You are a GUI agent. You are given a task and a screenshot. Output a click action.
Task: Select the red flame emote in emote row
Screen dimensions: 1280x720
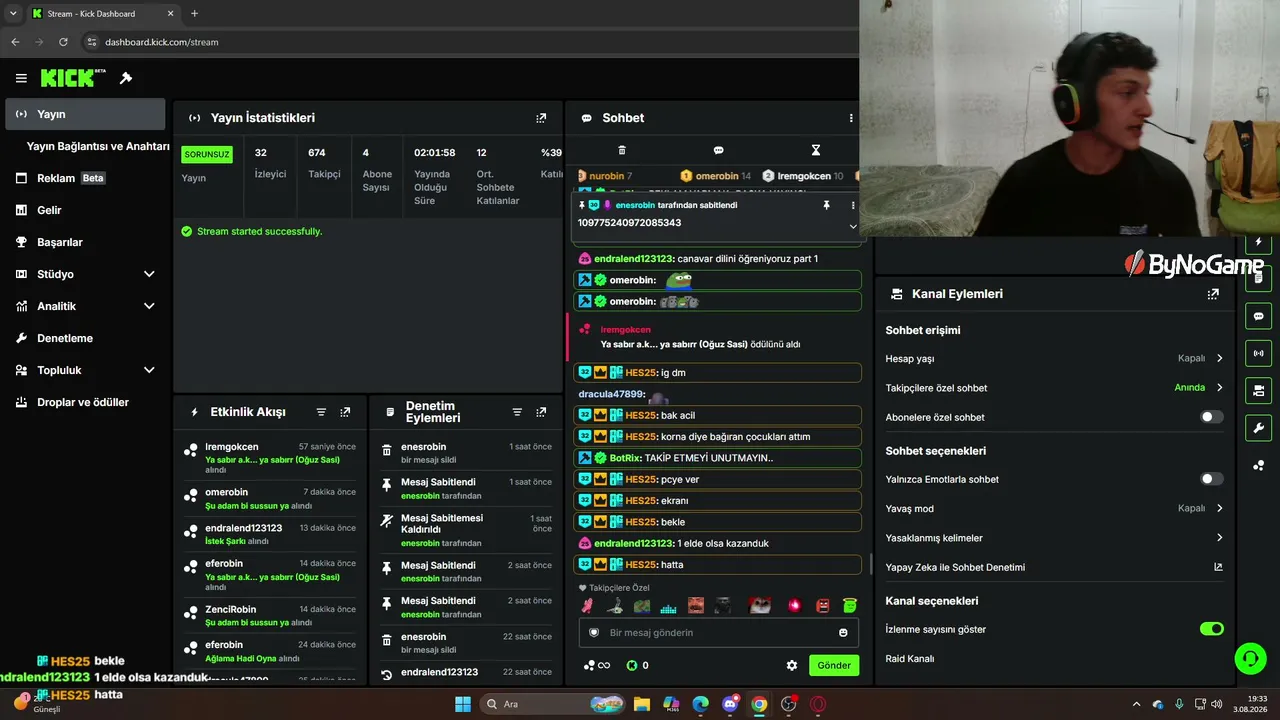tap(795, 605)
